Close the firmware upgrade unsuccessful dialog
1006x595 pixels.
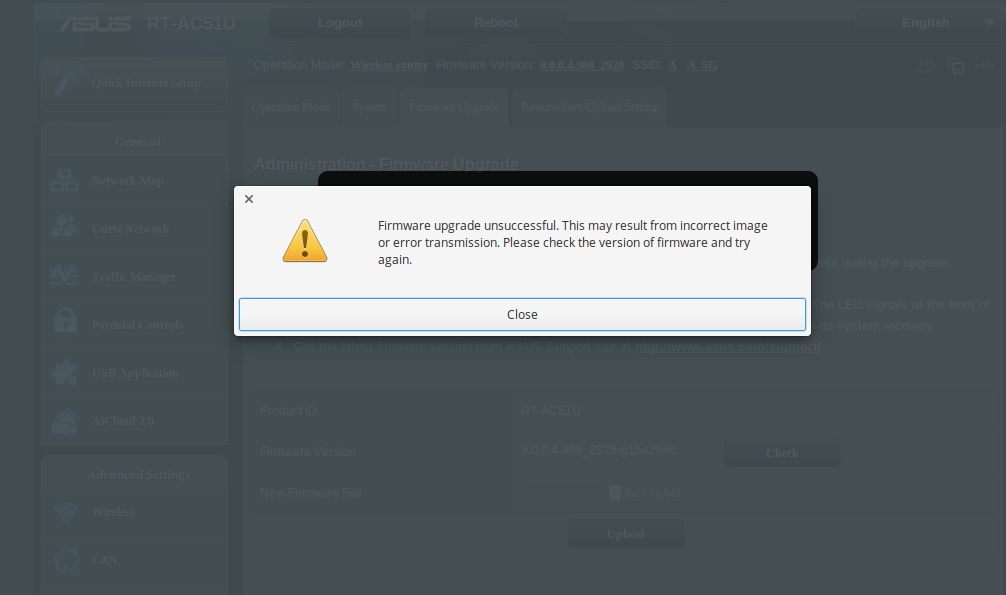click(522, 315)
